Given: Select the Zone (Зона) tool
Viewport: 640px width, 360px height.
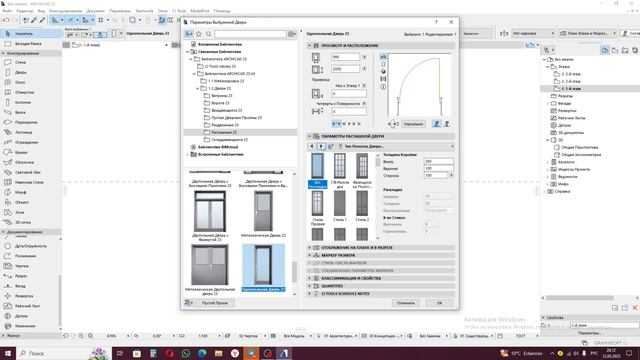Looking at the screenshot, I should click(x=31, y=212).
